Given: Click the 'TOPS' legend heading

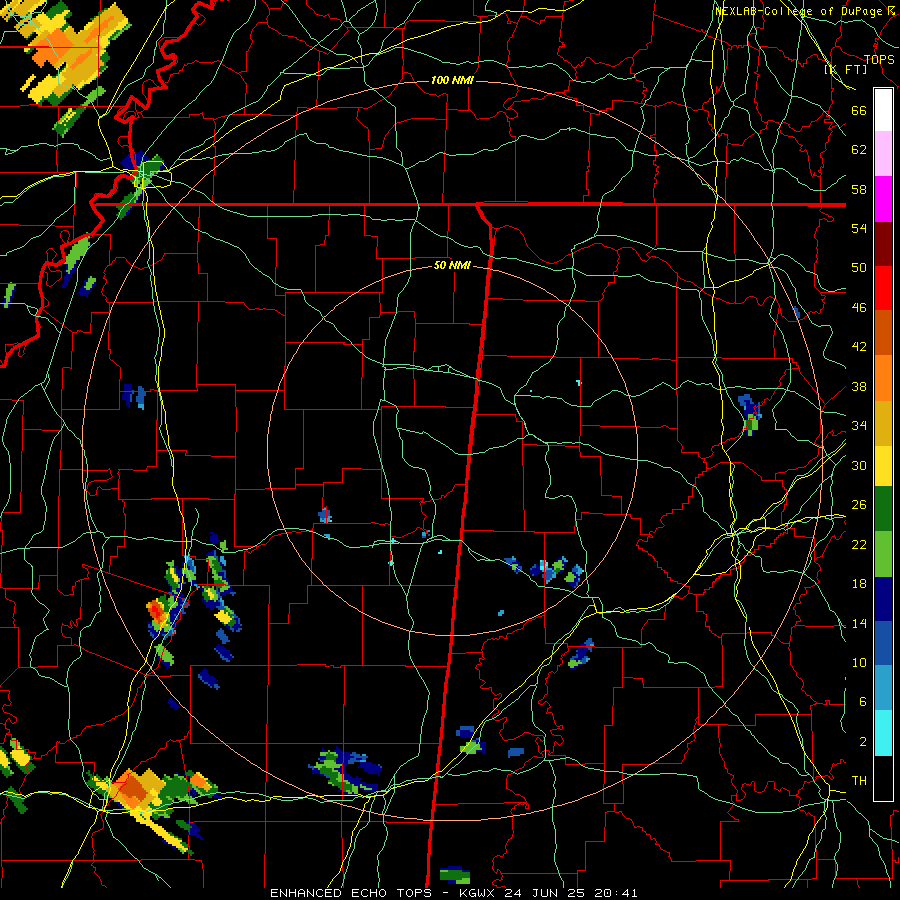Looking at the screenshot, I should point(879,60).
